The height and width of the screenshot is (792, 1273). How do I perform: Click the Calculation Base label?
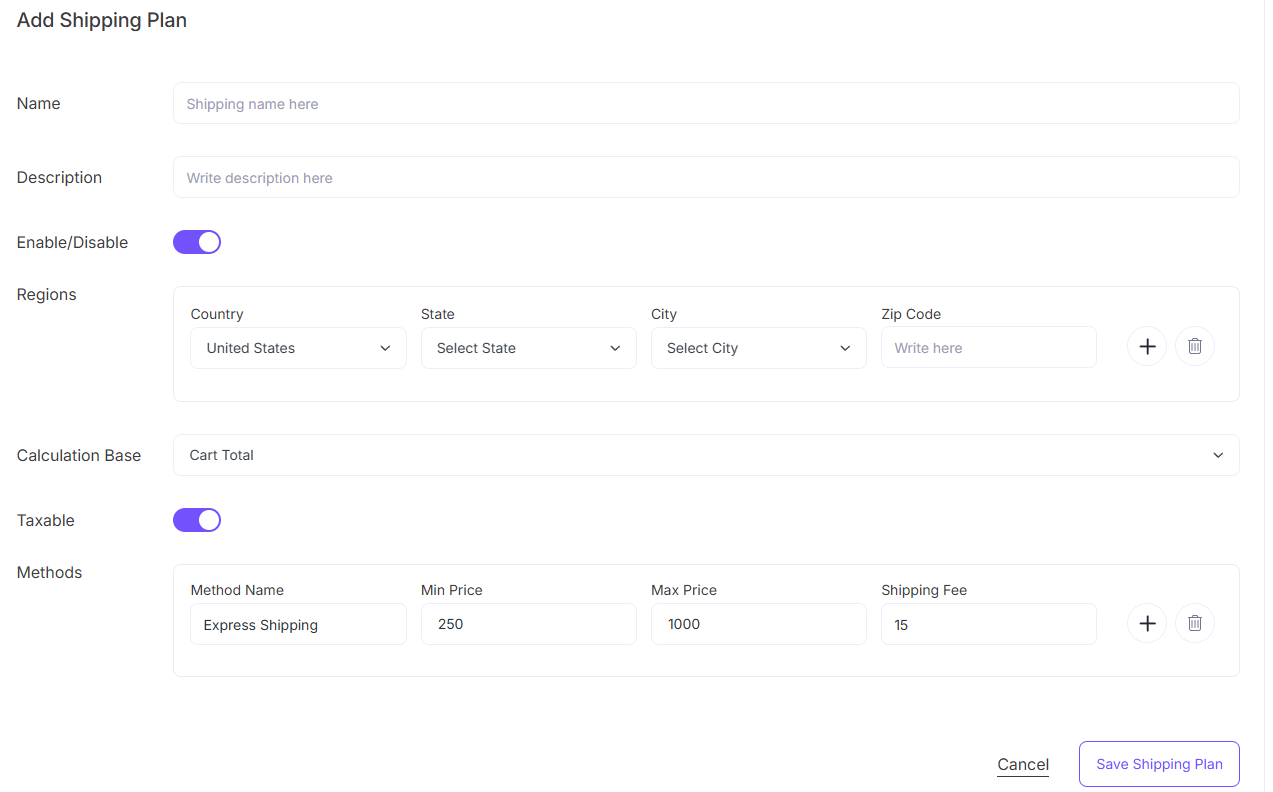79,455
